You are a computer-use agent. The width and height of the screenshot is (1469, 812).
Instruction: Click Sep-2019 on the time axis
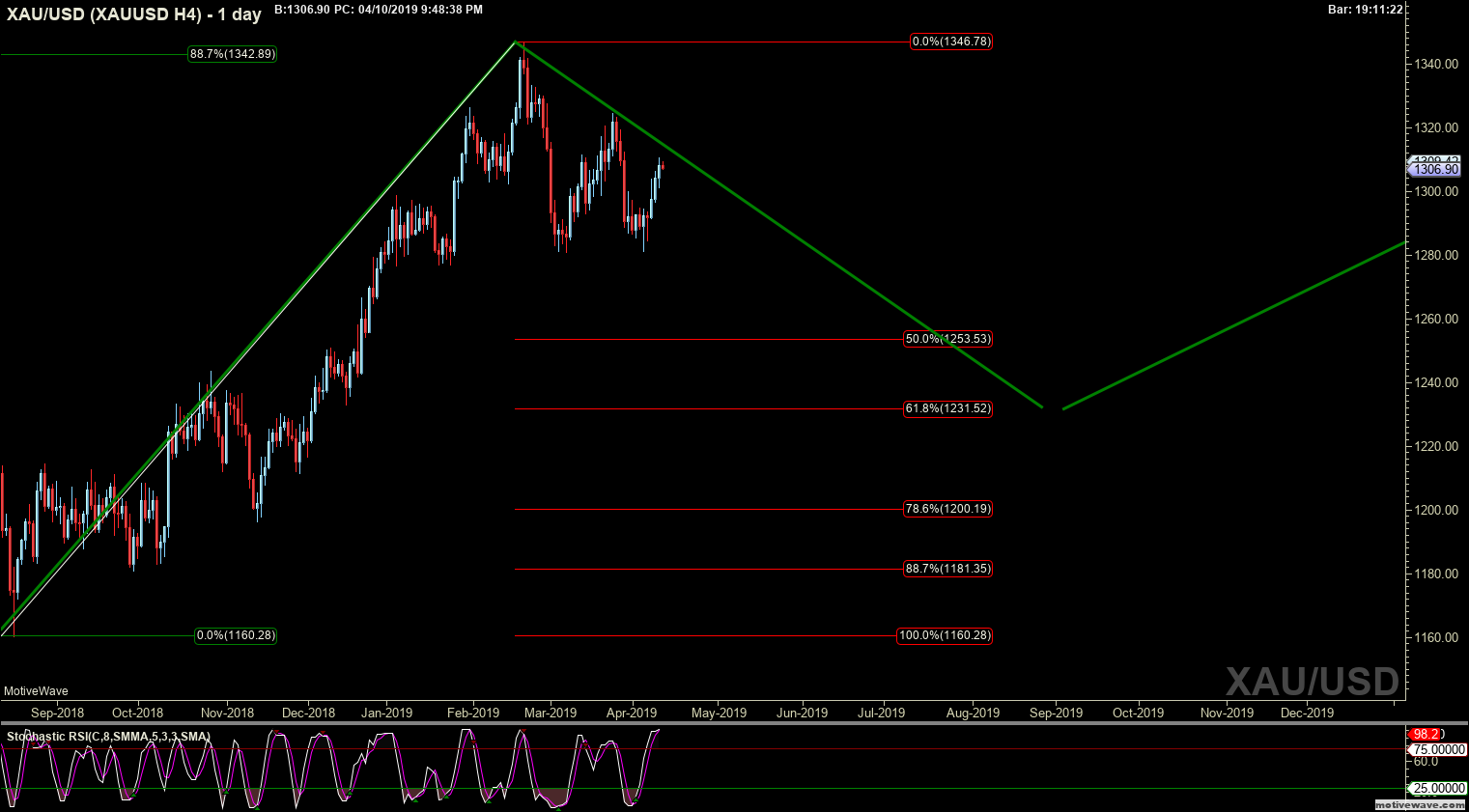click(x=1056, y=713)
